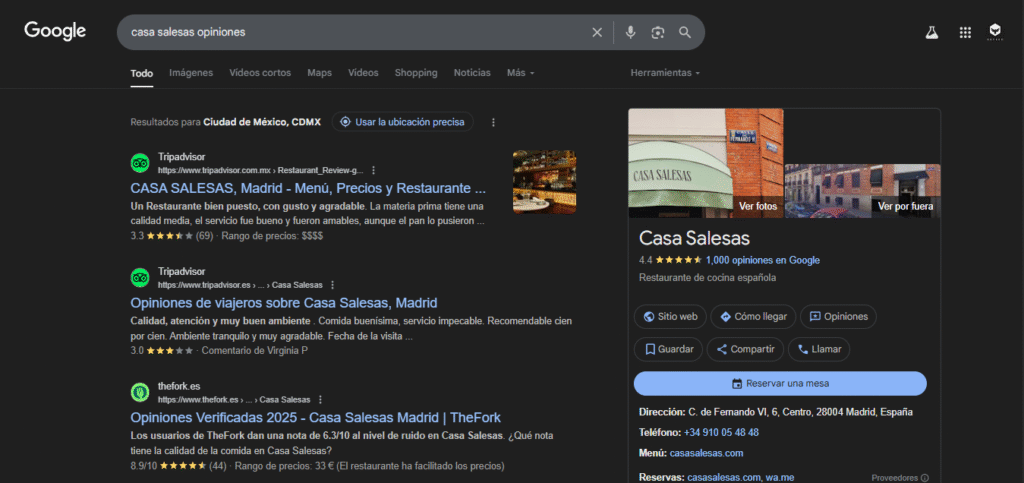Open location results more options dots
The height and width of the screenshot is (483, 1024).
(493, 122)
